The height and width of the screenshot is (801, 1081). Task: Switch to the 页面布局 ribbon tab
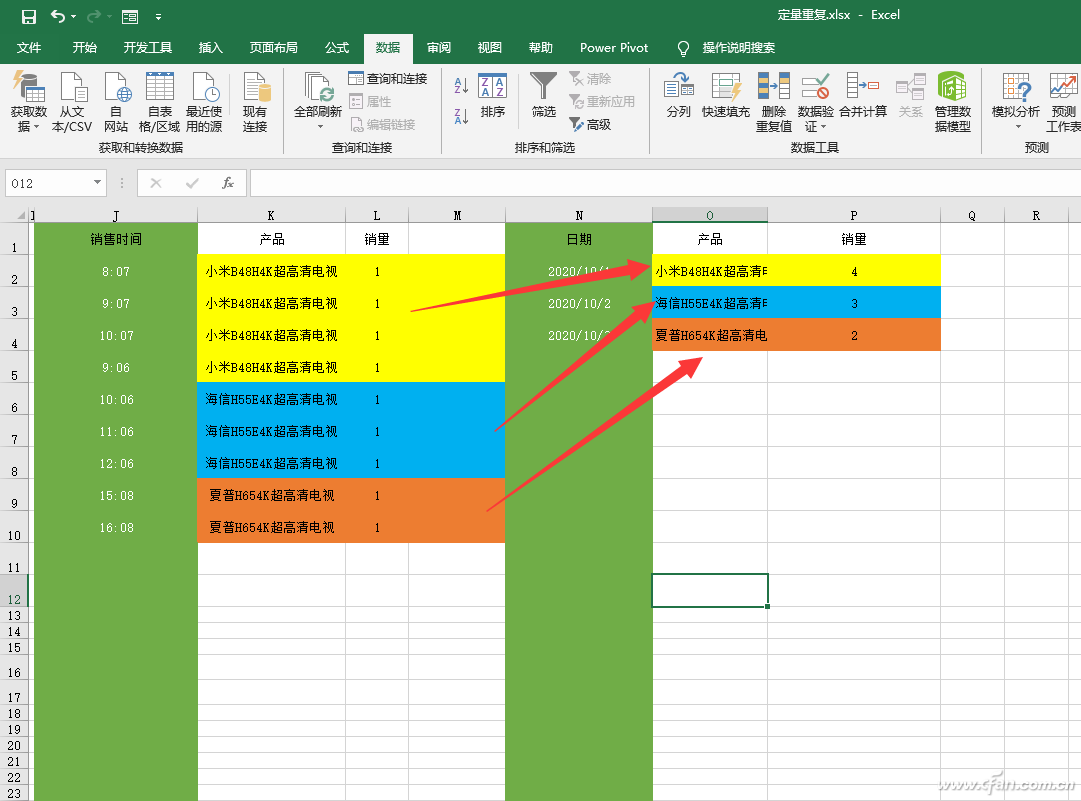274,48
